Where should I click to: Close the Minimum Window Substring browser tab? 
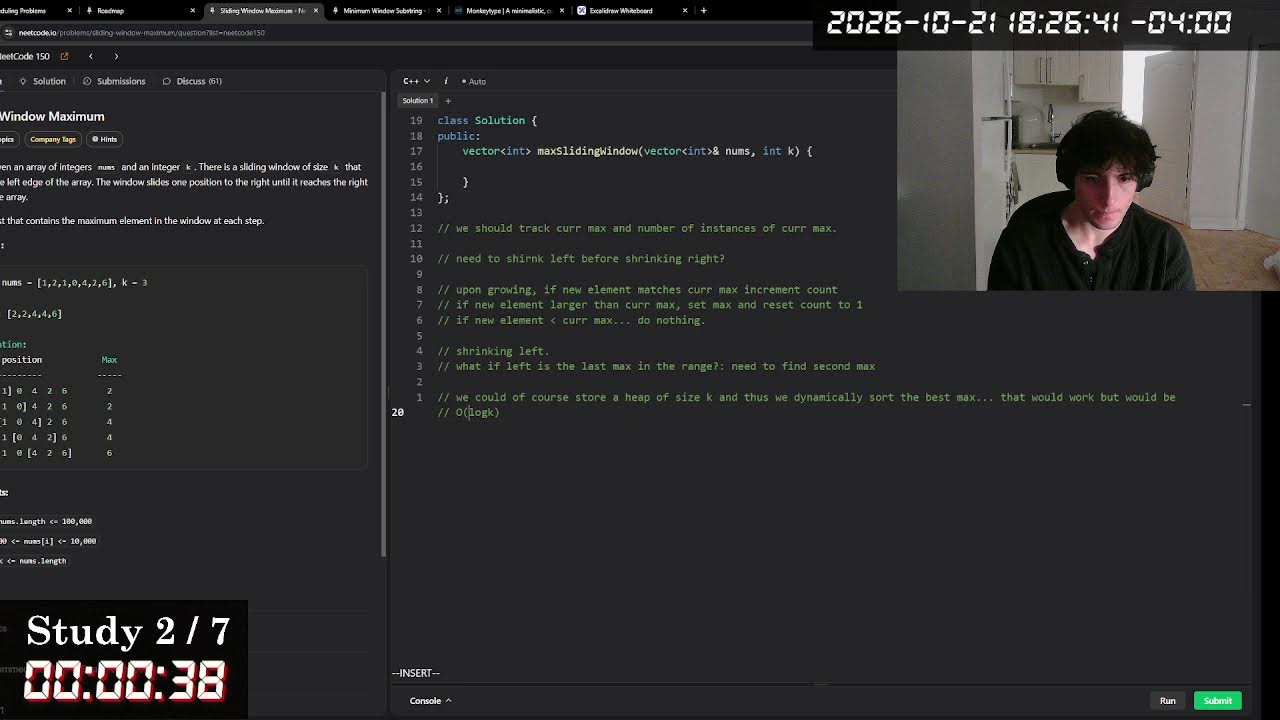coord(439,11)
